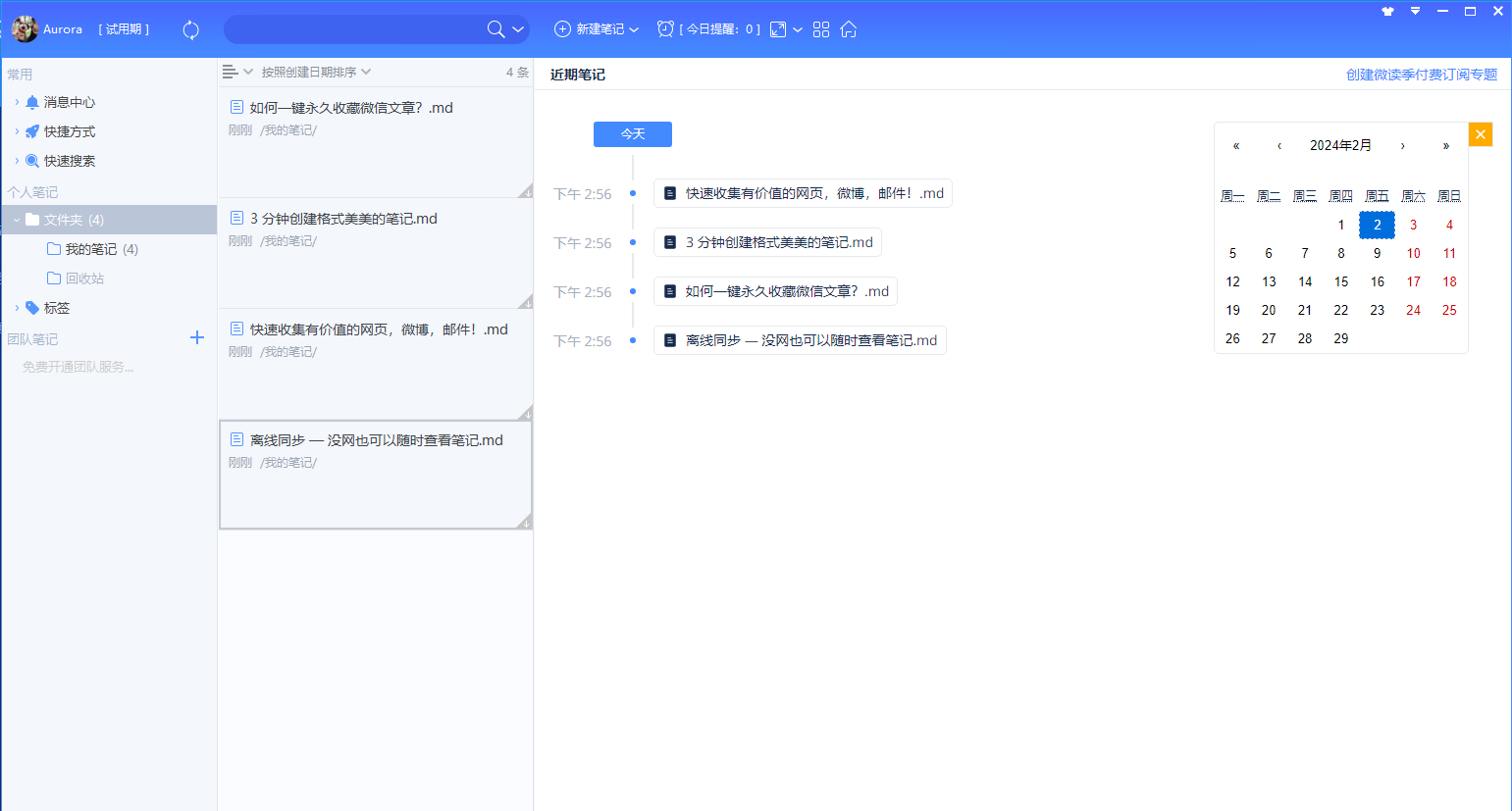Open the 创建微读季付费订阅专题 link

coord(1422,75)
